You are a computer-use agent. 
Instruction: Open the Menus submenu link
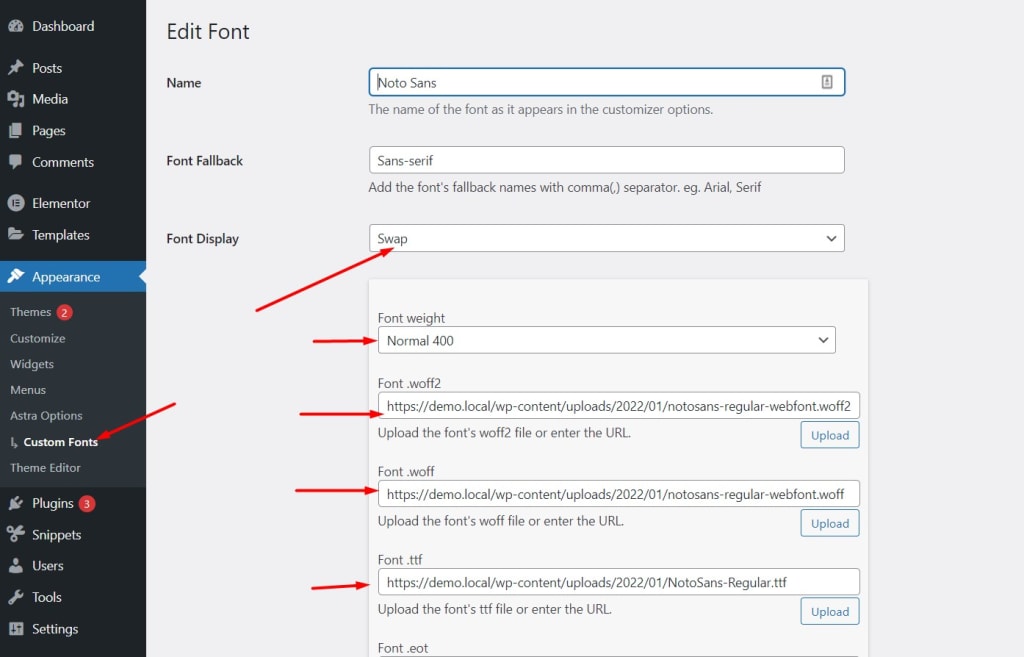[x=28, y=390]
